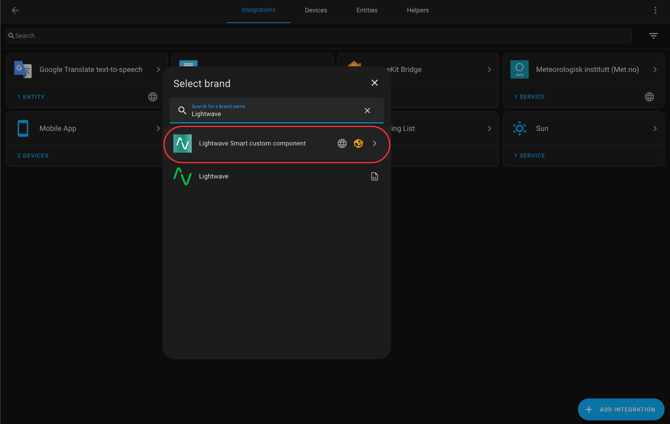
Task: Click 1 SERVICE link under Met.no
Action: click(x=529, y=97)
